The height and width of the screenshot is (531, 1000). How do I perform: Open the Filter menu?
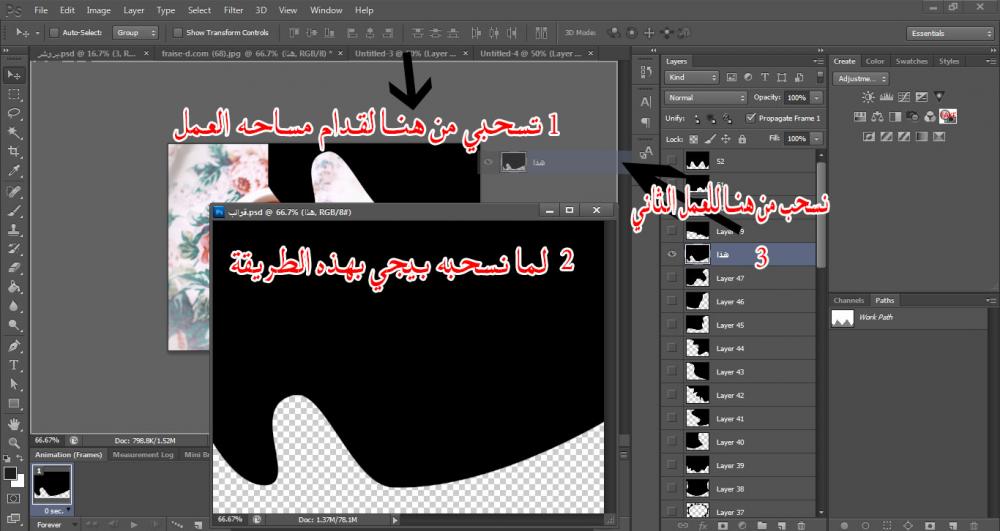click(x=233, y=10)
